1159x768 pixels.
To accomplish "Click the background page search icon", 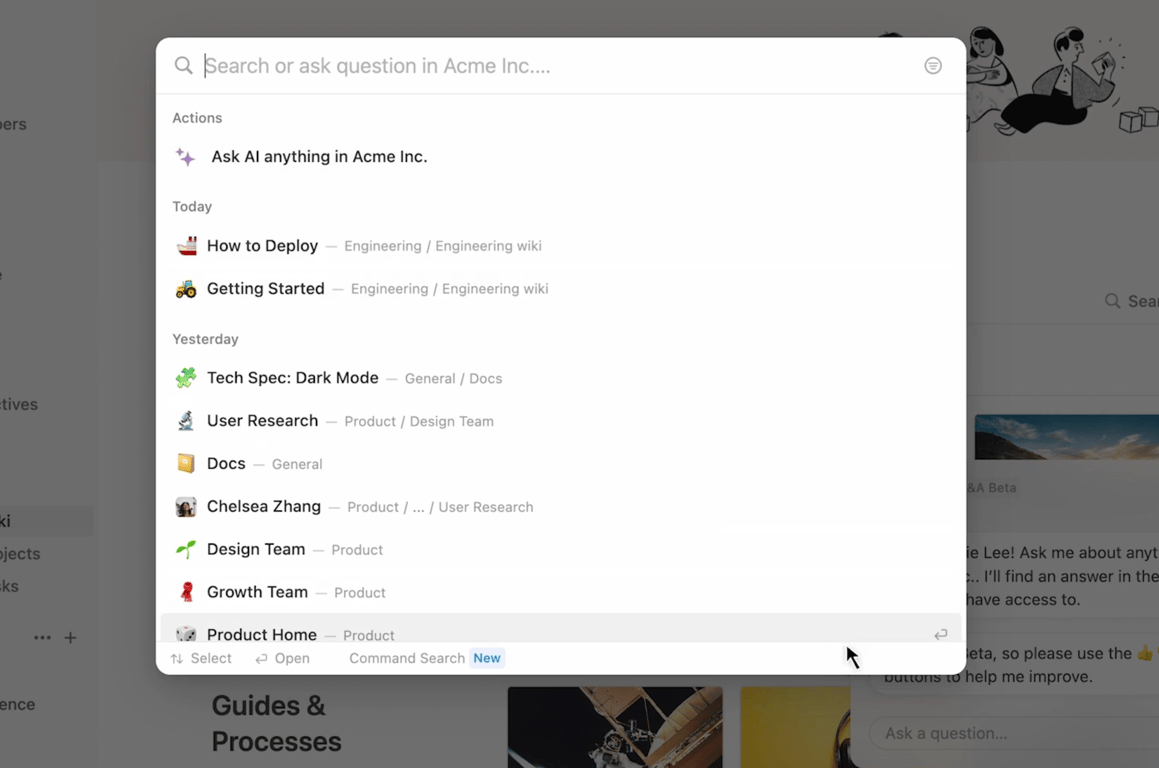I will click(x=1112, y=301).
